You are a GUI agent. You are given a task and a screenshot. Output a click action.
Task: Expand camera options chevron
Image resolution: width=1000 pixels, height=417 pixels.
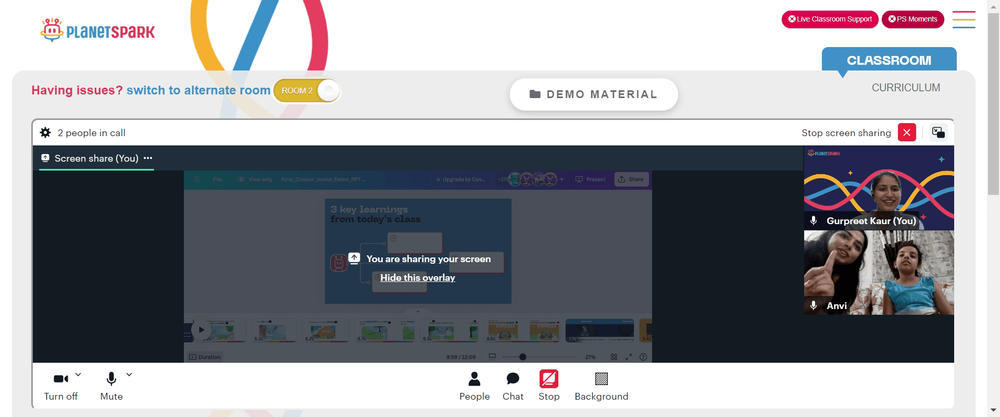click(x=78, y=374)
